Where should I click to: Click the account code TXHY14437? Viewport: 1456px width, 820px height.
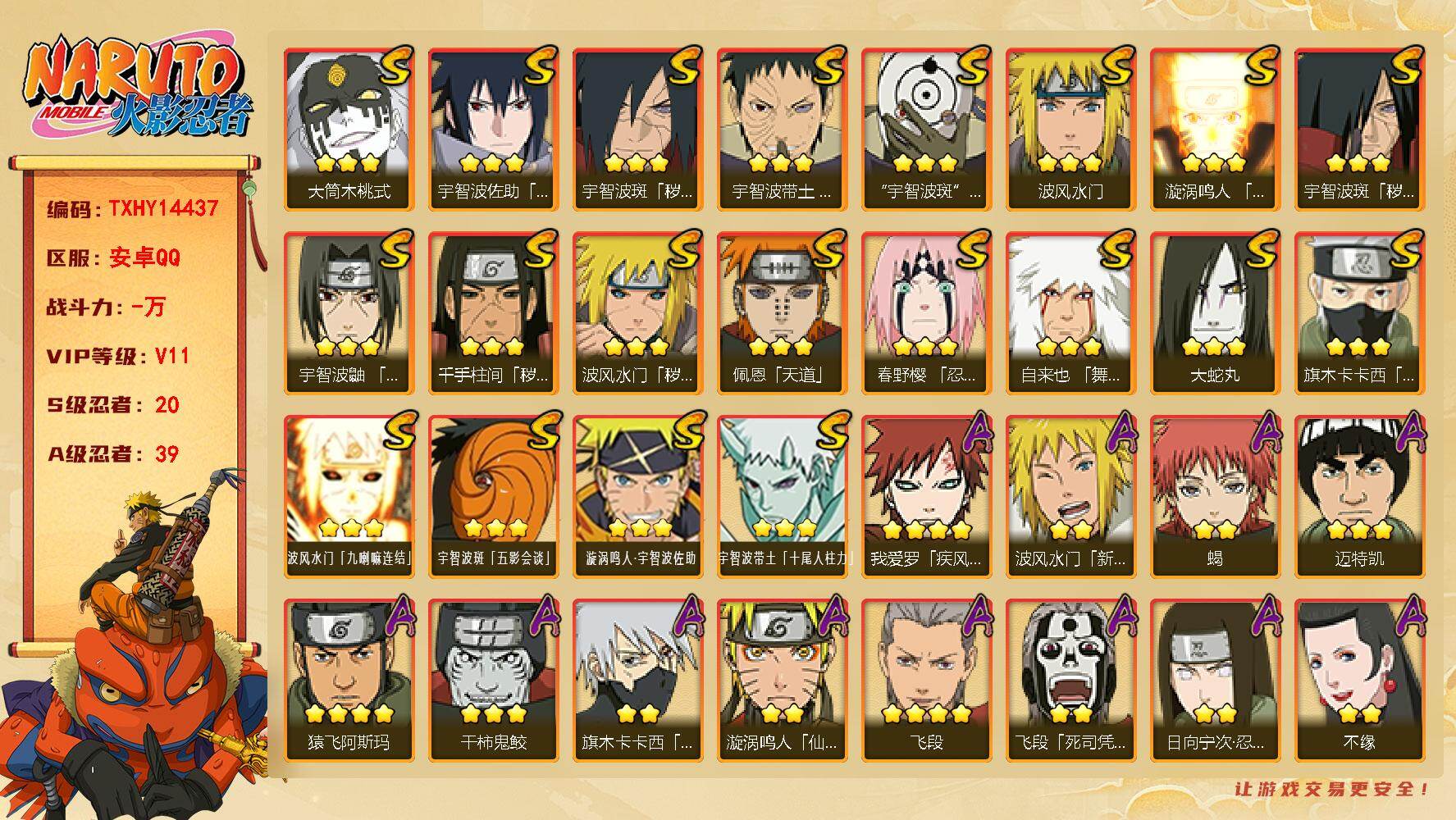pyautogui.click(x=163, y=209)
